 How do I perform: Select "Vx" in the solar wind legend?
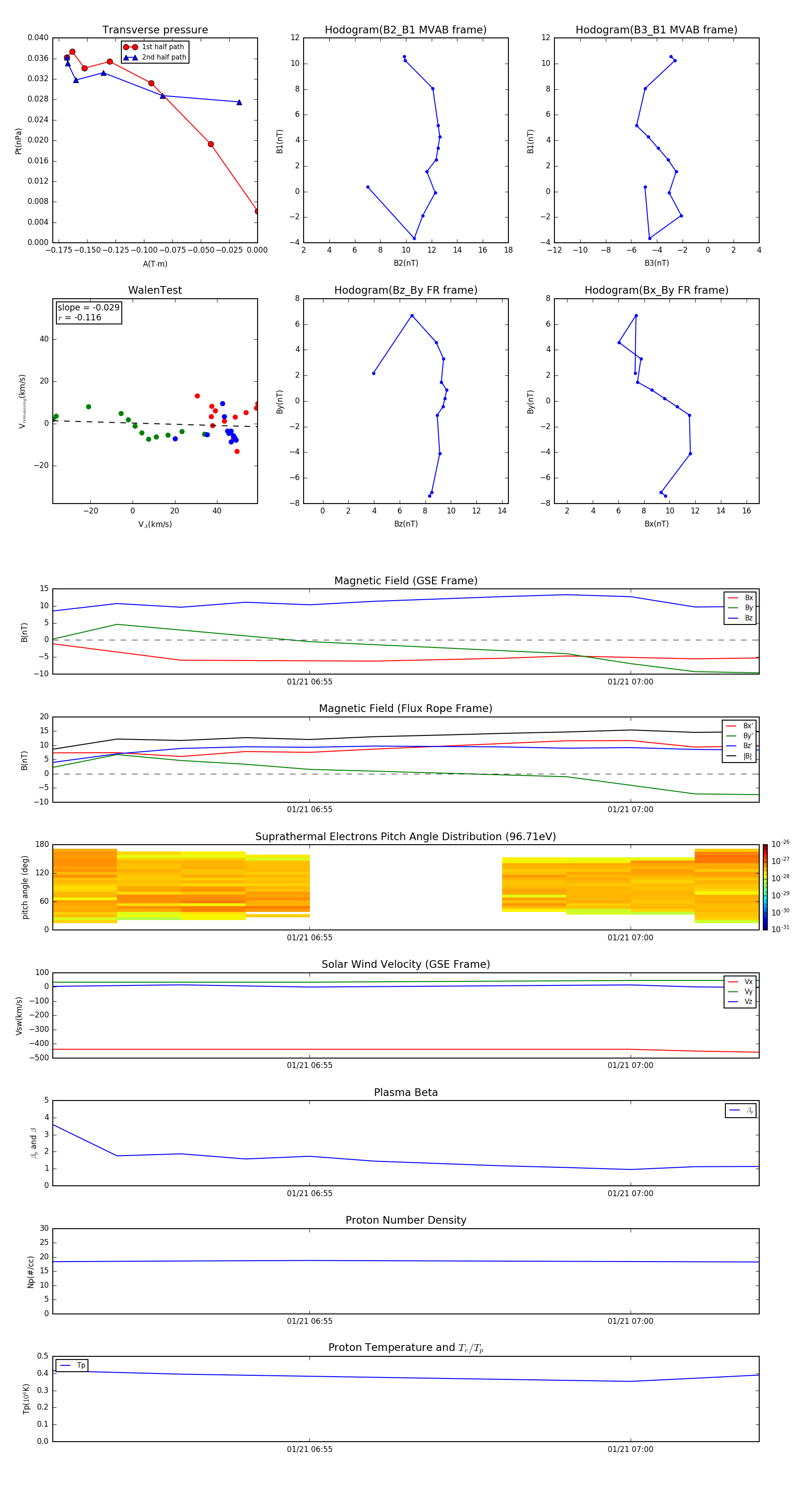740,981
